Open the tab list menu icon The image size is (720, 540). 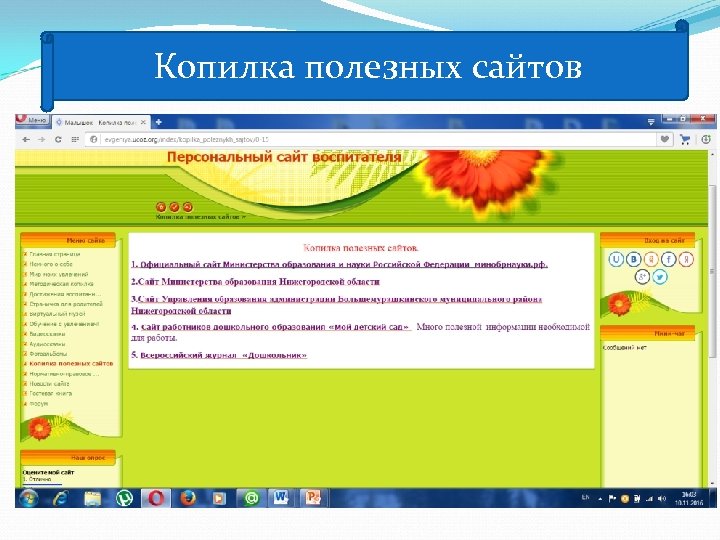point(651,122)
